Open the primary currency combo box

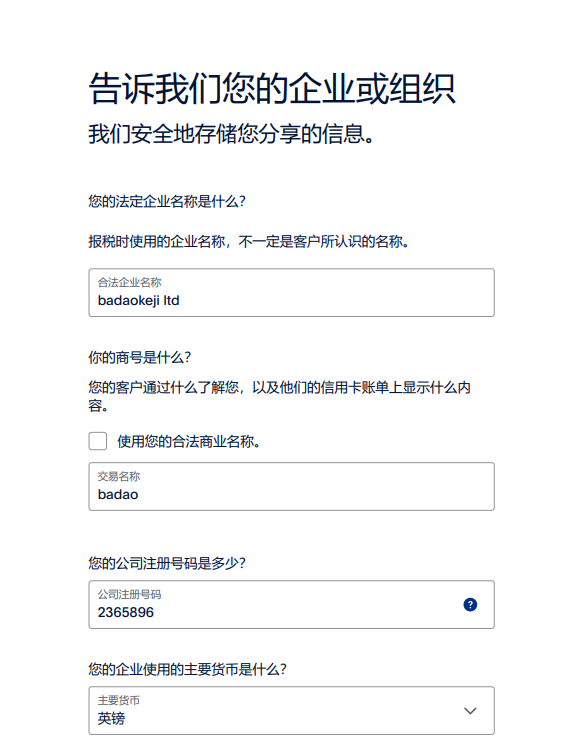point(291,710)
